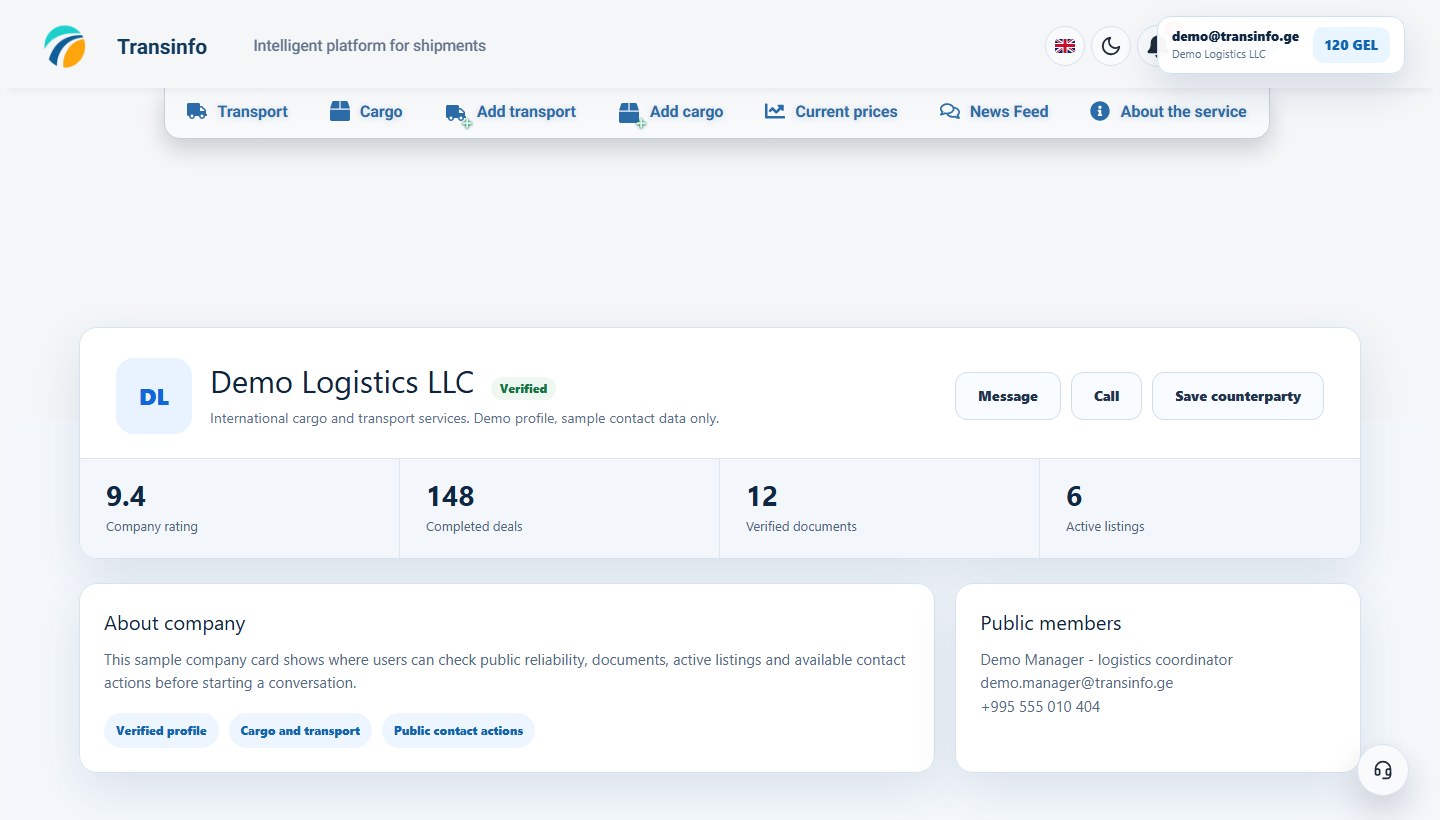The width and height of the screenshot is (1440, 820).
Task: Select Add cargo in navigation
Action: click(671, 112)
